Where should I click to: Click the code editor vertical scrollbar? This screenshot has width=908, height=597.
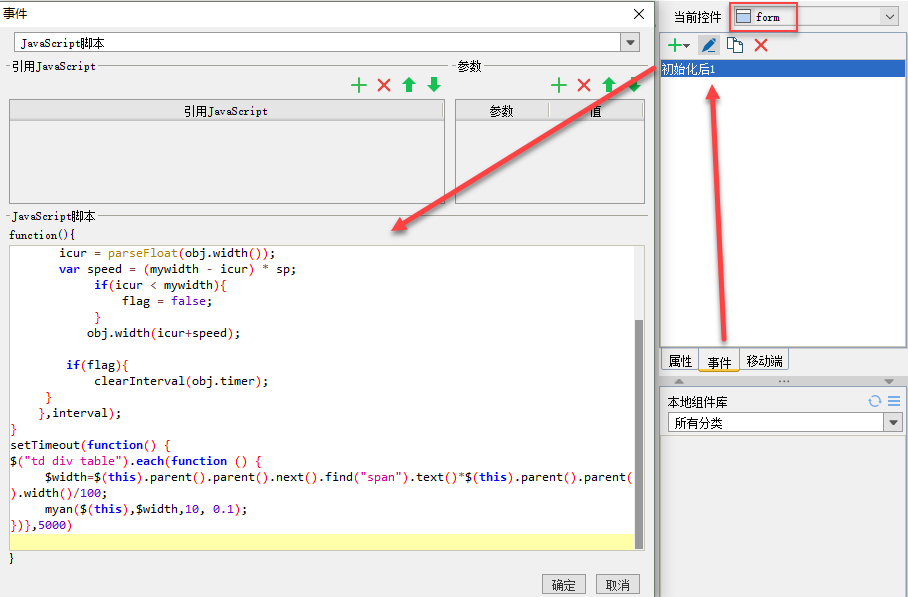tap(639, 433)
